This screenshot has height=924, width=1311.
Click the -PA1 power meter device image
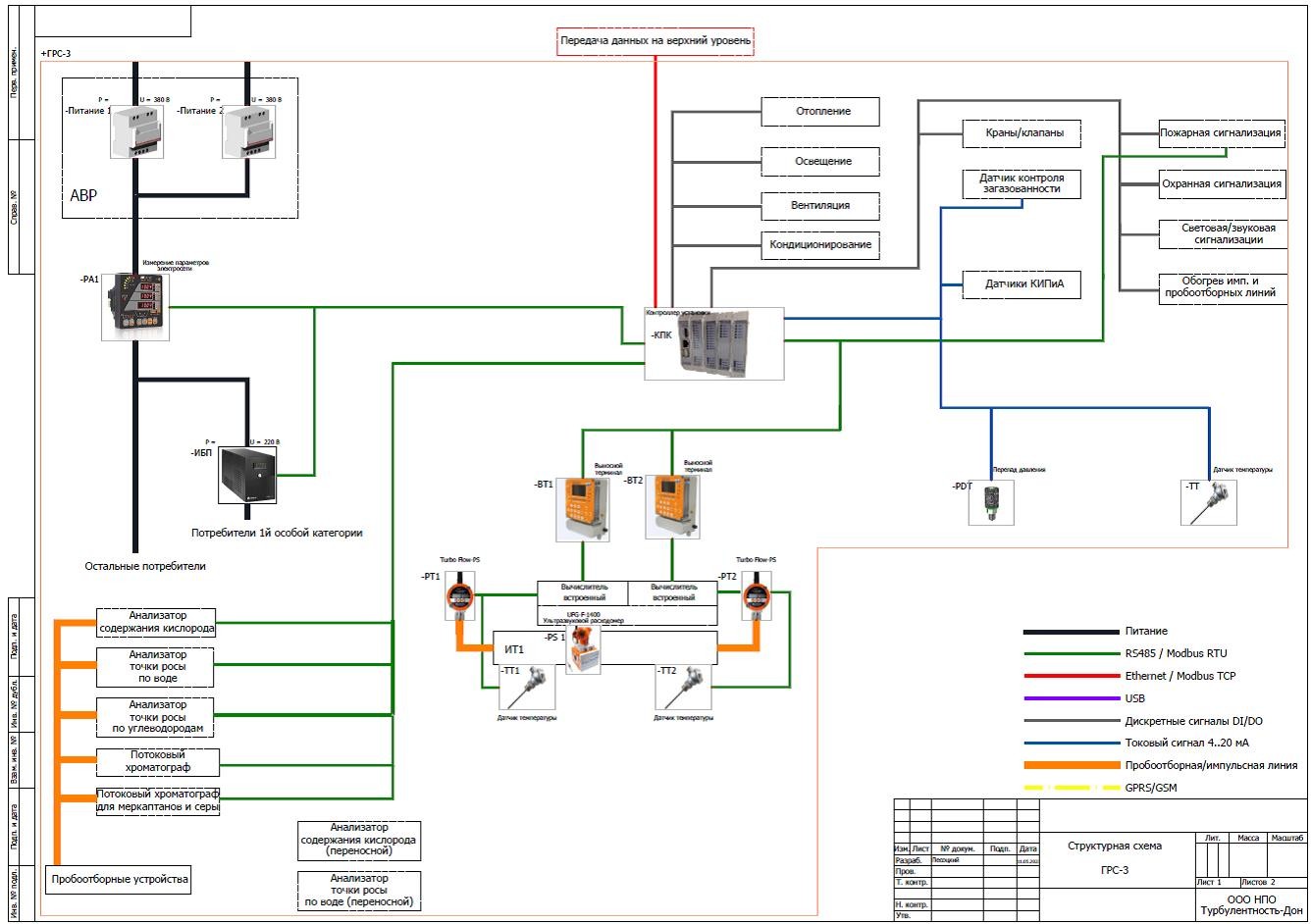(x=135, y=306)
